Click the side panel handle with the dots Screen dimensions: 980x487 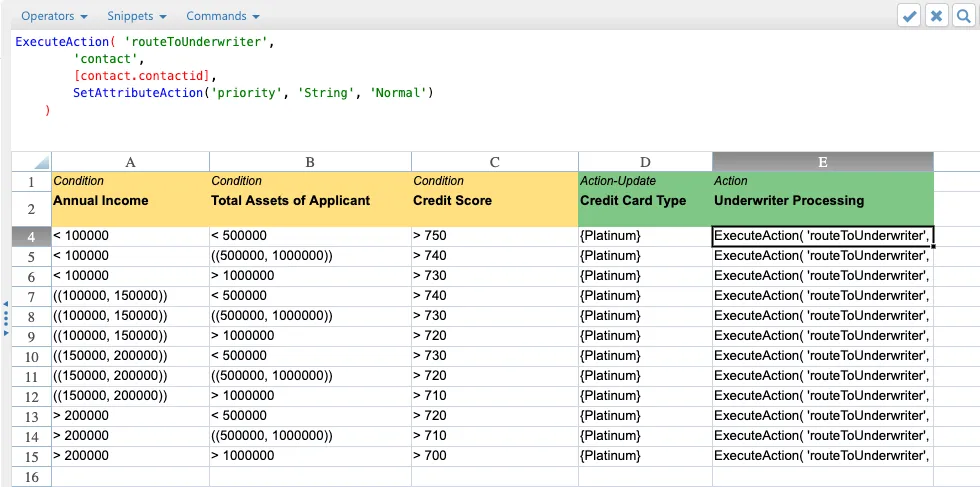[6, 318]
